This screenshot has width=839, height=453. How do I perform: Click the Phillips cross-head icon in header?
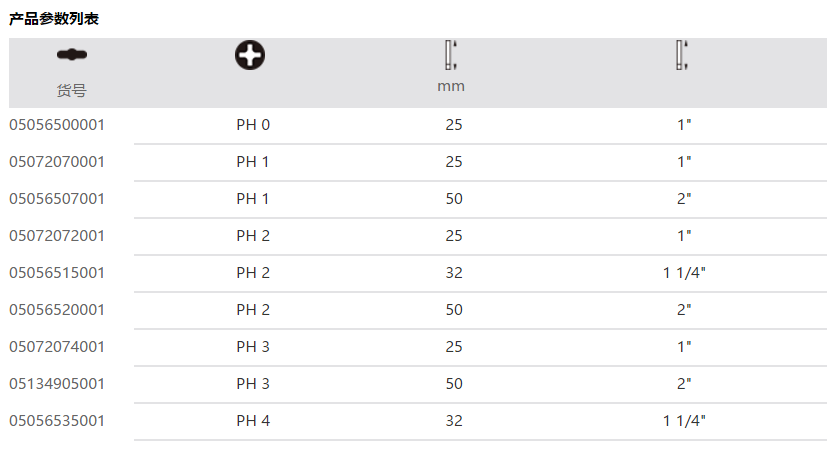click(251, 56)
